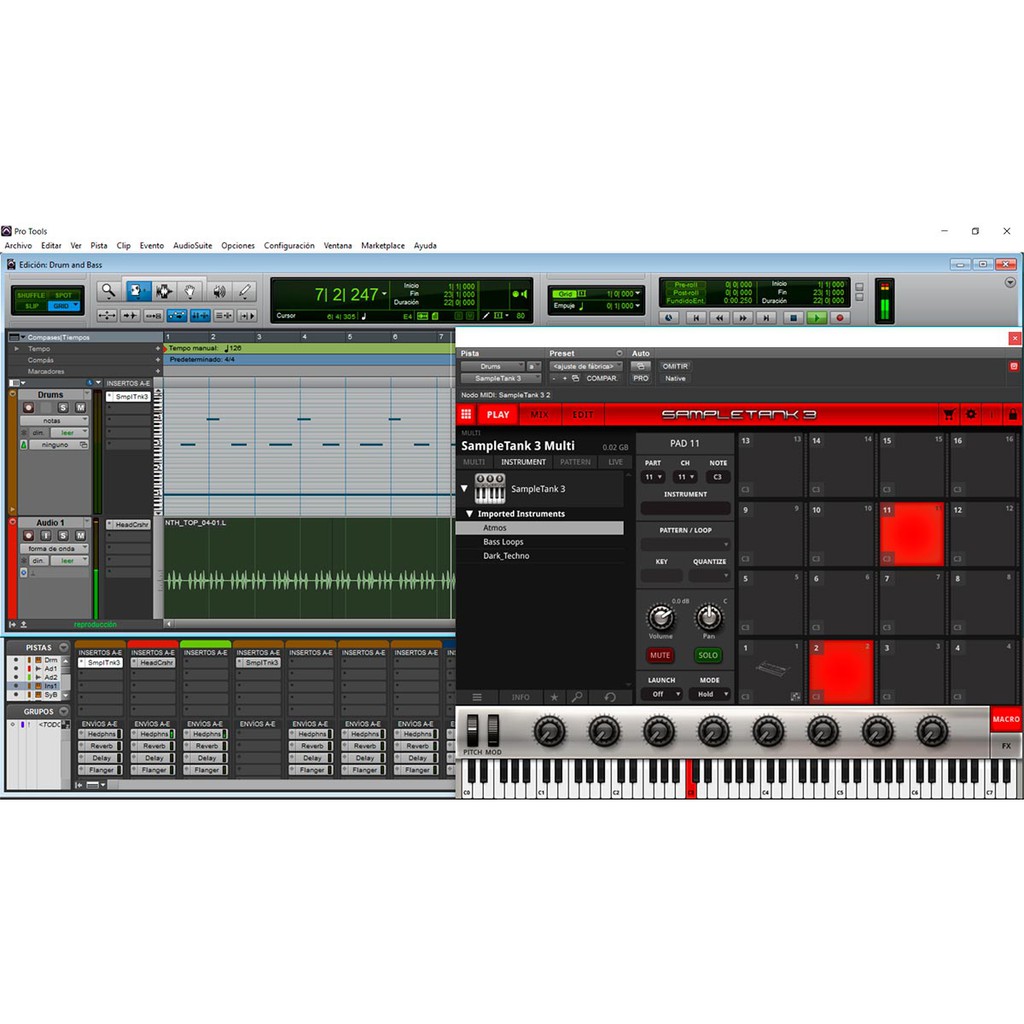Screen dimensions: 1024x1024
Task: Toggle Tab to Transients button
Action: 131,316
